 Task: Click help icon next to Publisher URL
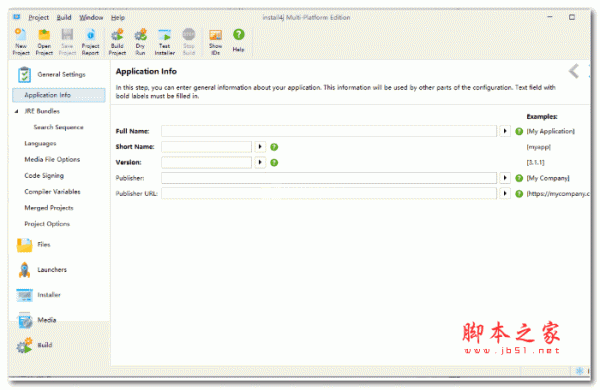(x=519, y=194)
